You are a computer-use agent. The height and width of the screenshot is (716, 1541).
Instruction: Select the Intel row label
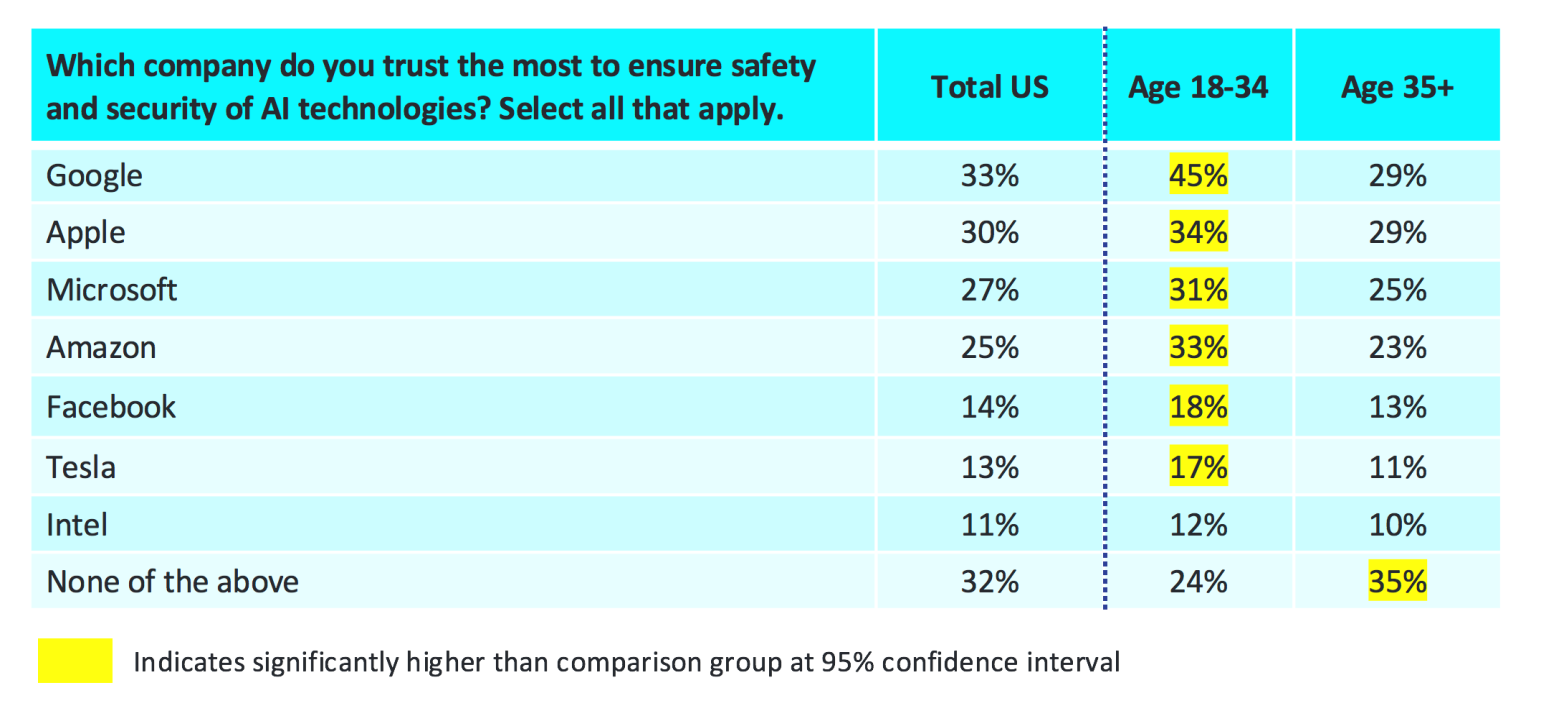click(77, 524)
